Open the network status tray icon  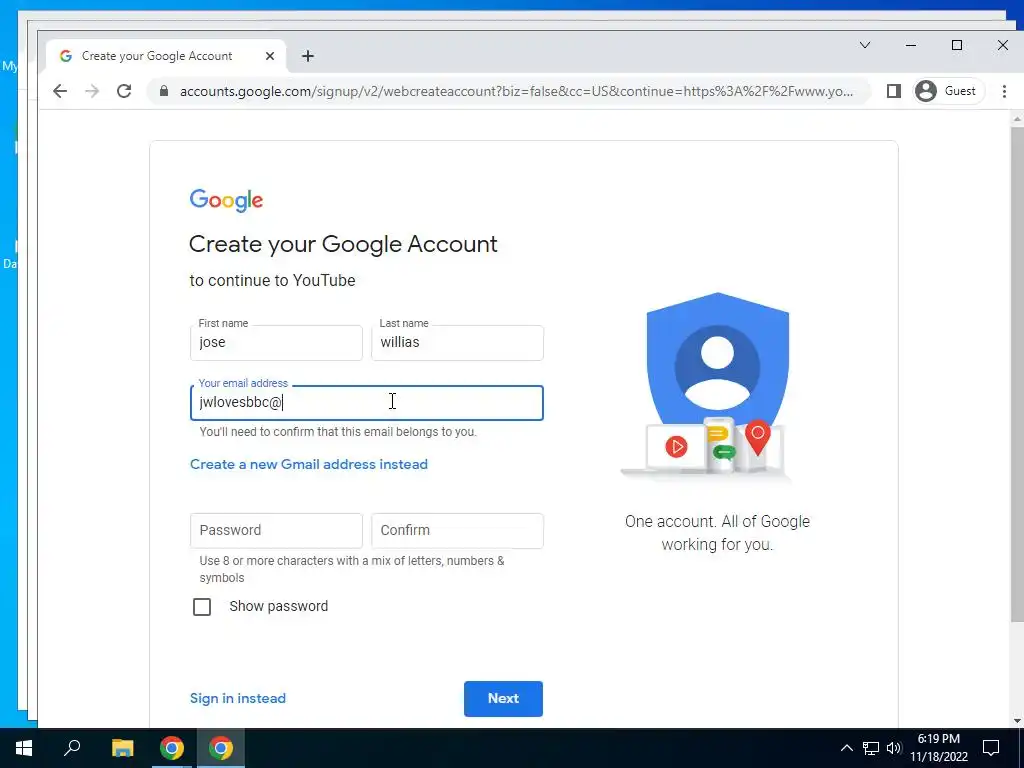click(x=871, y=748)
